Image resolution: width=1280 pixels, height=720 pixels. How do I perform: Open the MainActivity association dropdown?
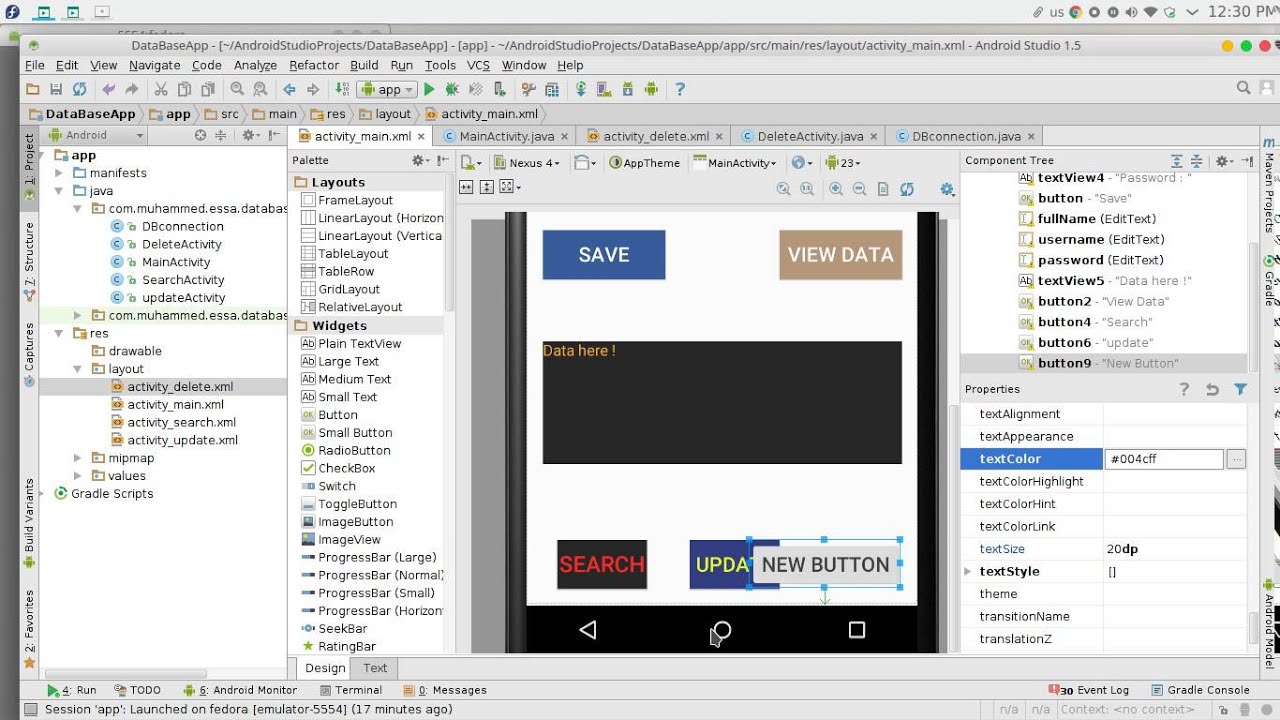pos(734,163)
